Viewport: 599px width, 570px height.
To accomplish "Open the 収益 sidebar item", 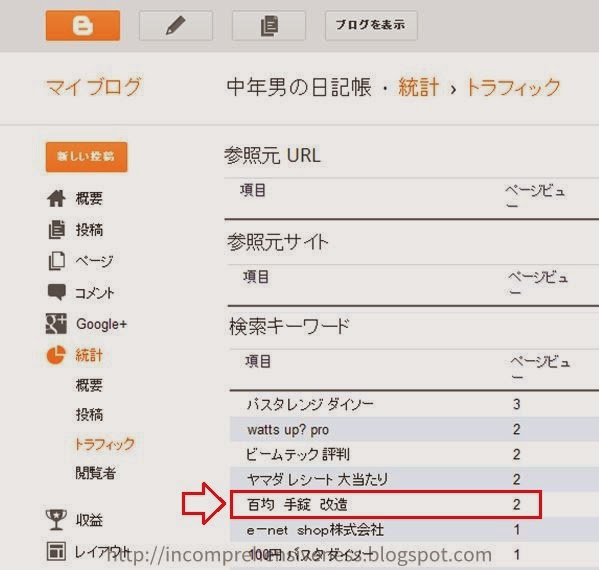I will (x=89, y=520).
